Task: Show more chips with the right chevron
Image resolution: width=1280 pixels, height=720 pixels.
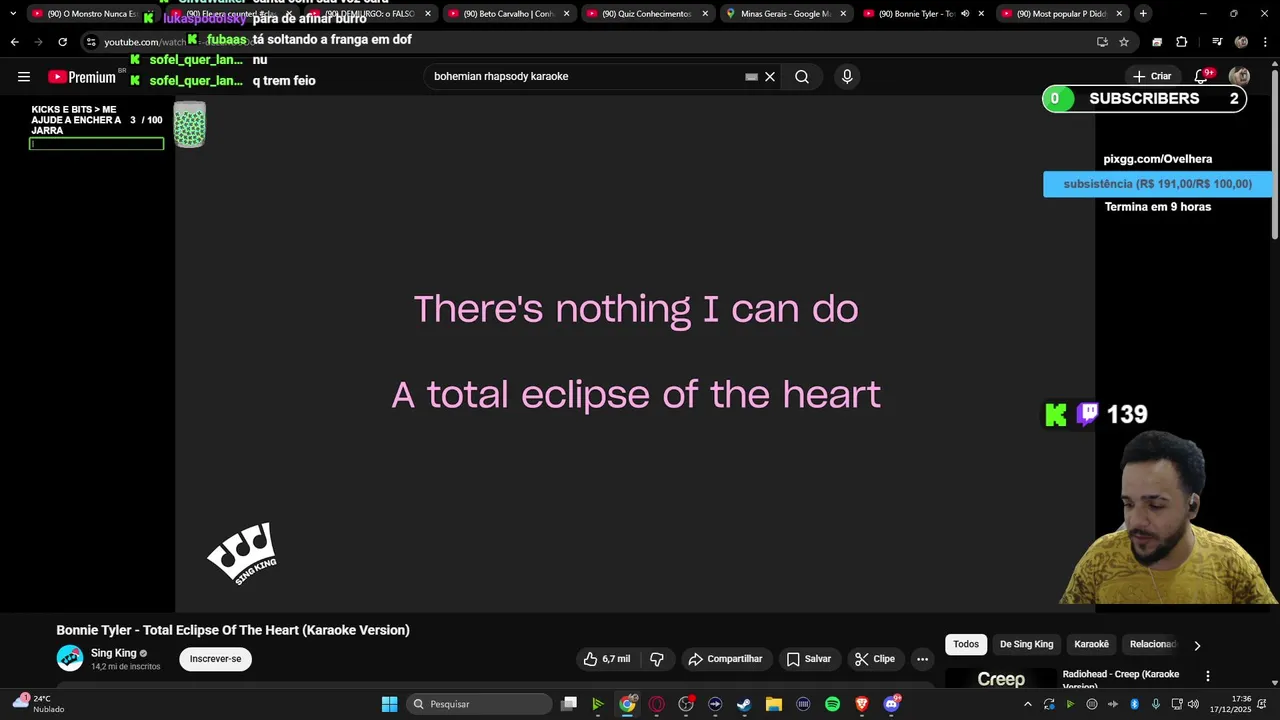Action: pyautogui.click(x=1197, y=645)
